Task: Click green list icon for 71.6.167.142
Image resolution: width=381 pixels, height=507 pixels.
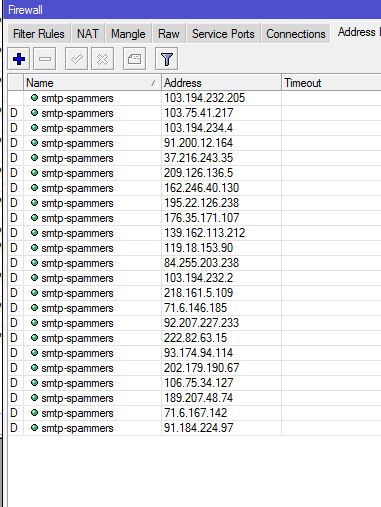Action: click(x=34, y=413)
